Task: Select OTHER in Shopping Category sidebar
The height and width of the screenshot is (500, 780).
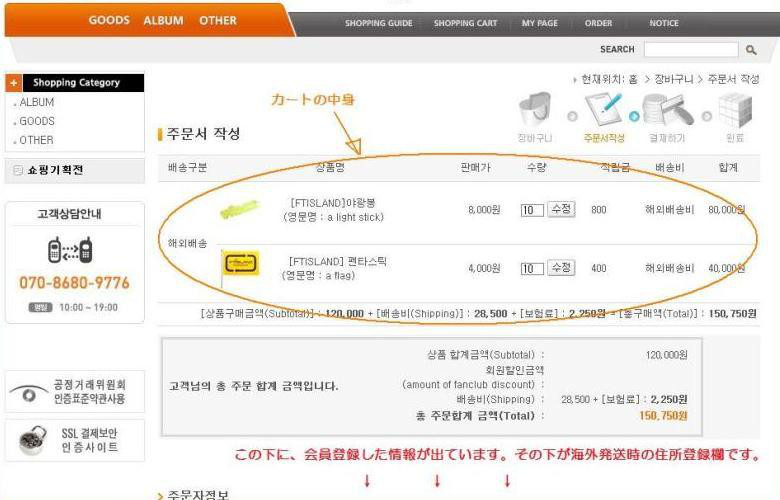Action: point(36,140)
